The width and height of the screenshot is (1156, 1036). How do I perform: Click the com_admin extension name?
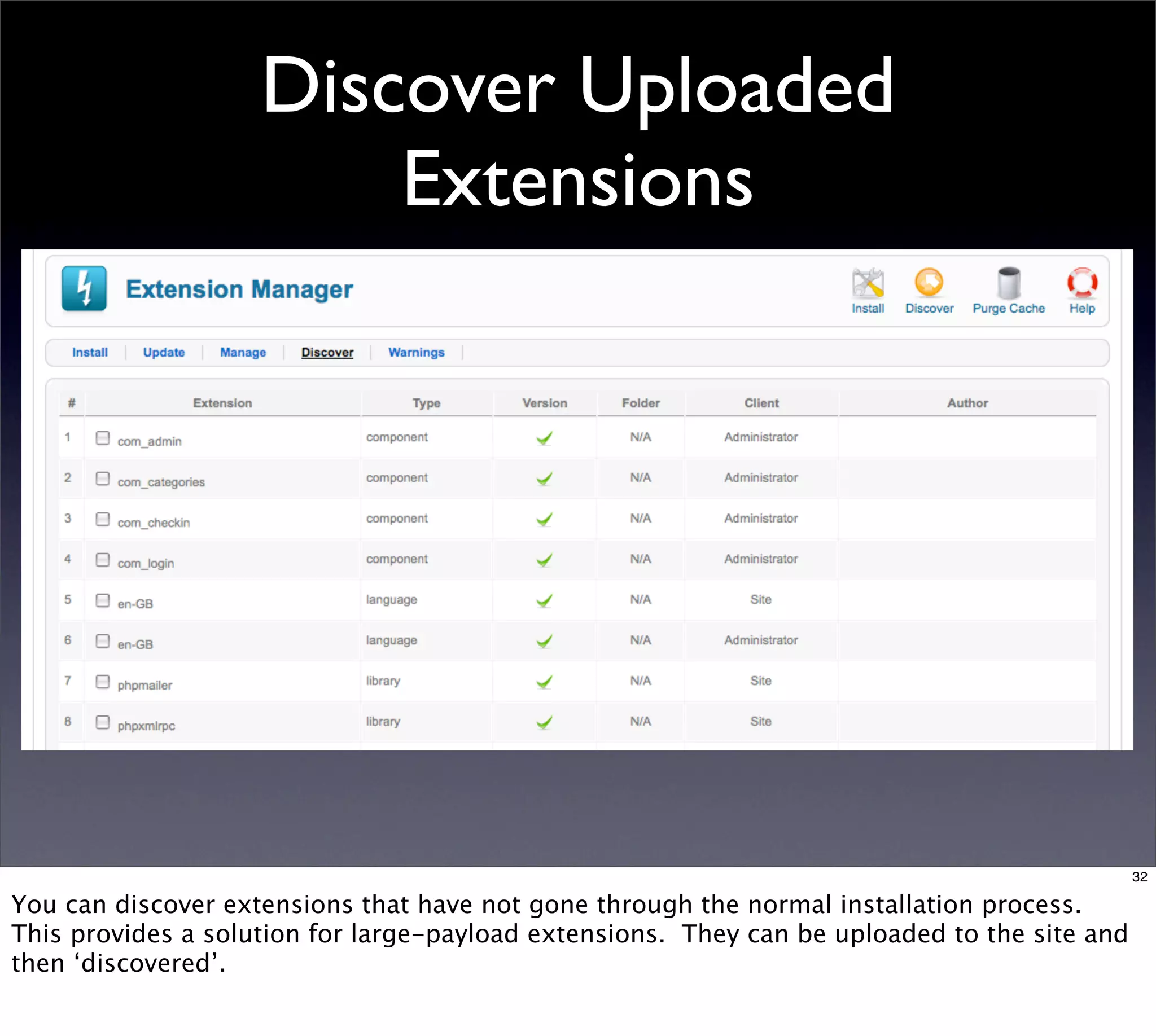click(150, 441)
